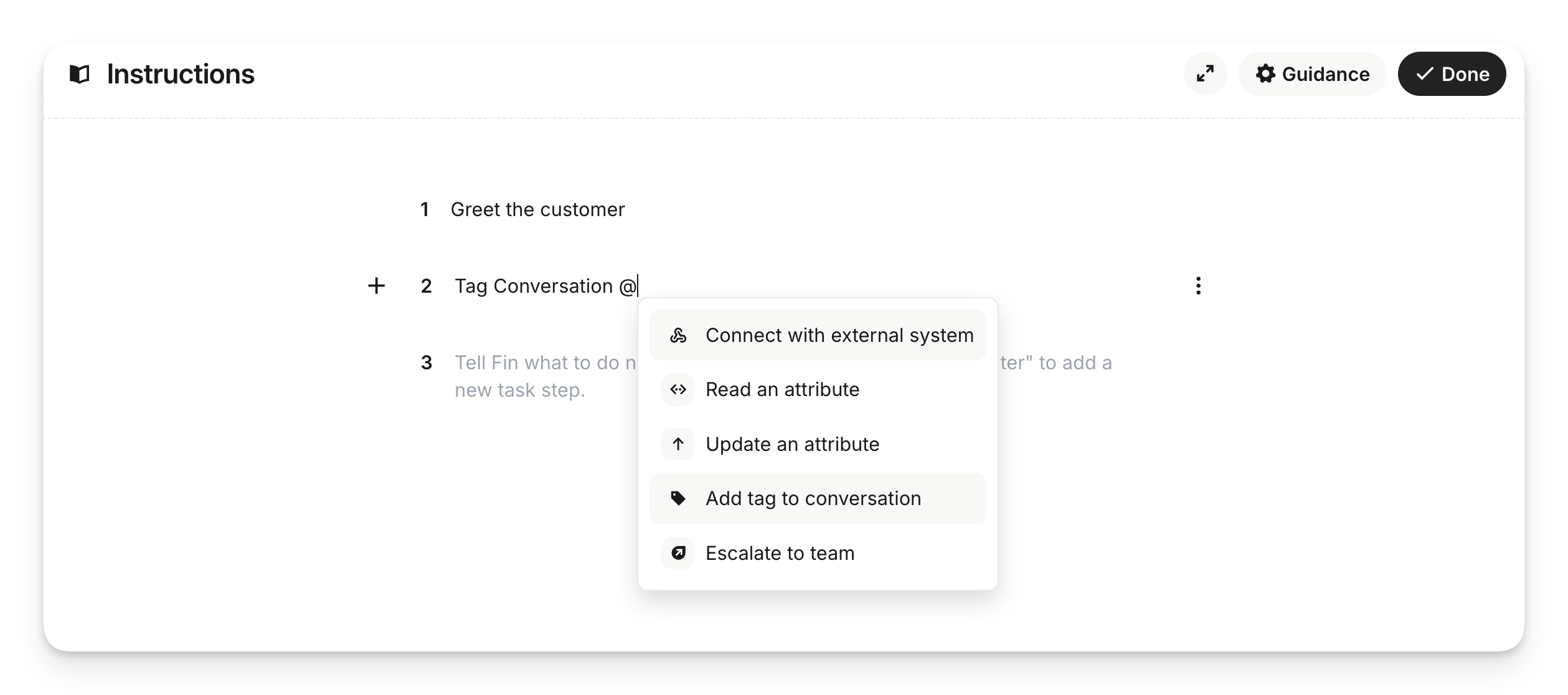This screenshot has height=695, width=1568.
Task: Select "Connect with external system" option
Action: 839,335
